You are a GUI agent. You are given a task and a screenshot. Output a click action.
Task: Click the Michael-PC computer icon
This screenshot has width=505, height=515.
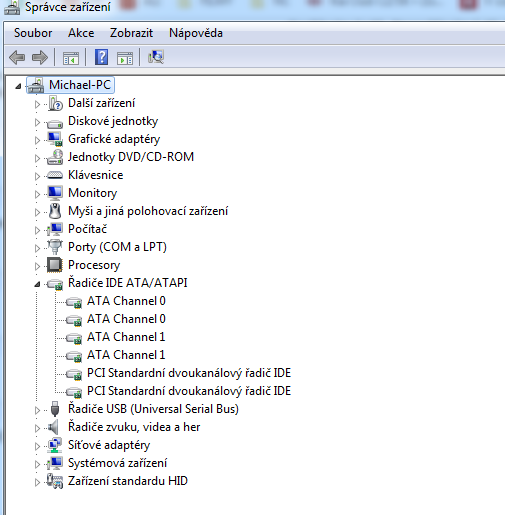click(36, 85)
